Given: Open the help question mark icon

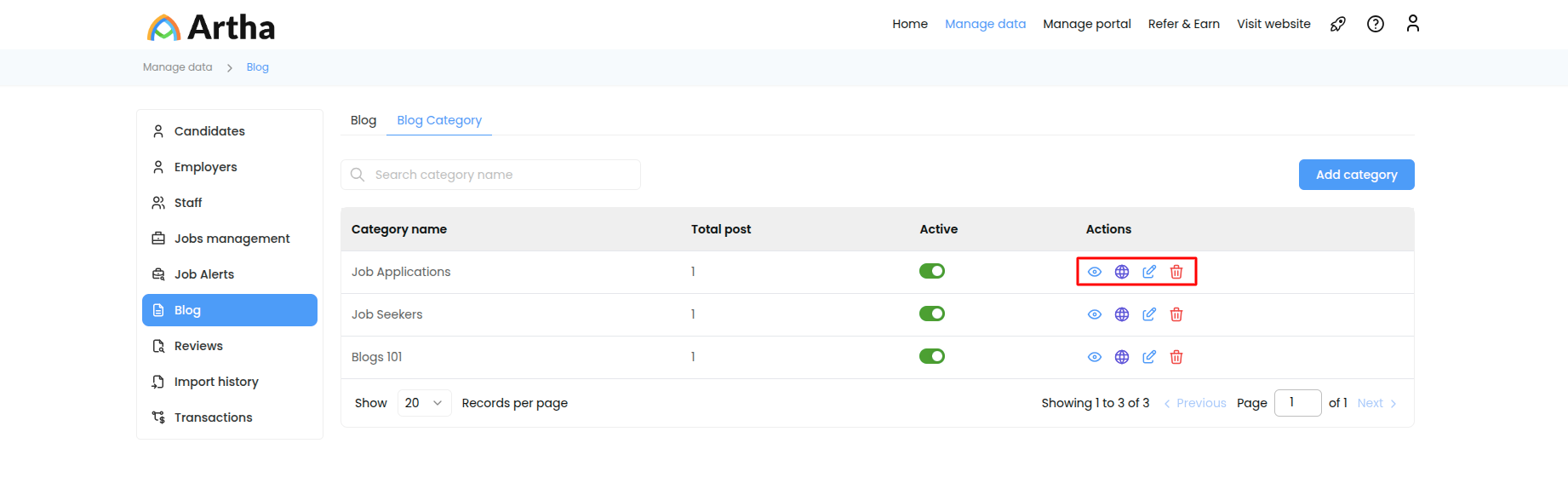Looking at the screenshot, I should pyautogui.click(x=1375, y=24).
